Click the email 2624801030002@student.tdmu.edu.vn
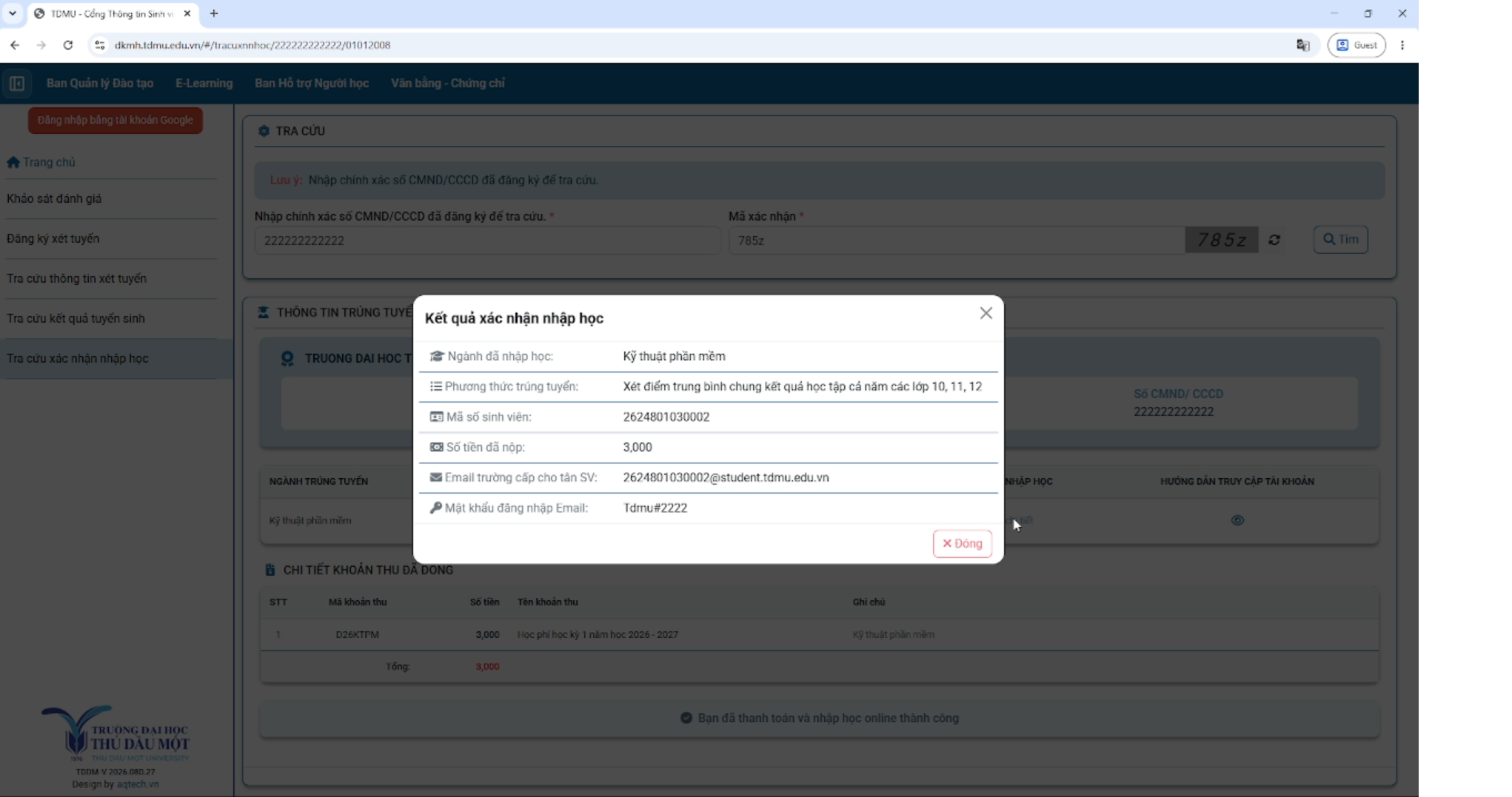Screen dimensions: 1512x797 click(x=726, y=477)
